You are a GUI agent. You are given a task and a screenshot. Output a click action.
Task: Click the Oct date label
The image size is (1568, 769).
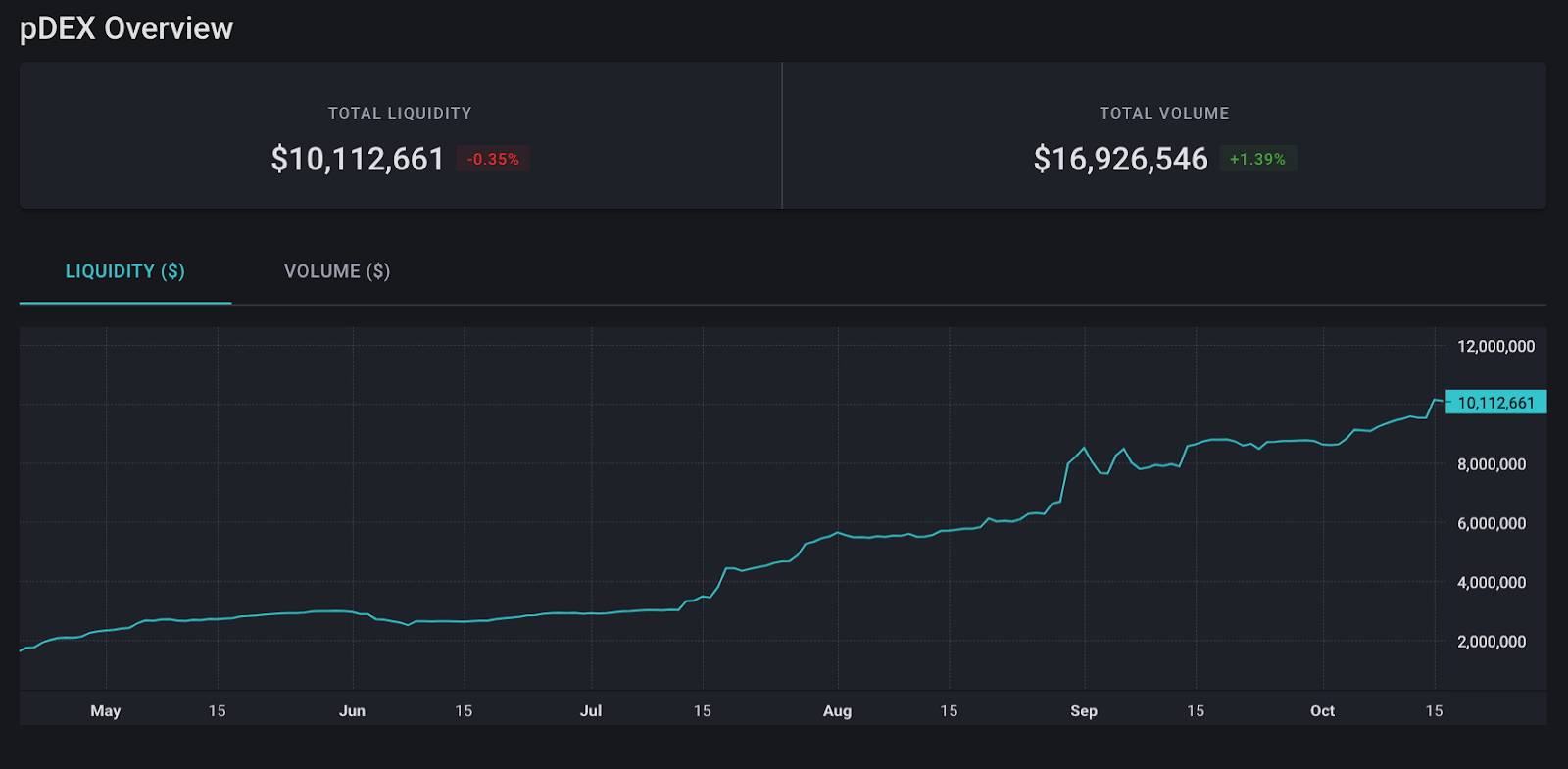[1322, 711]
